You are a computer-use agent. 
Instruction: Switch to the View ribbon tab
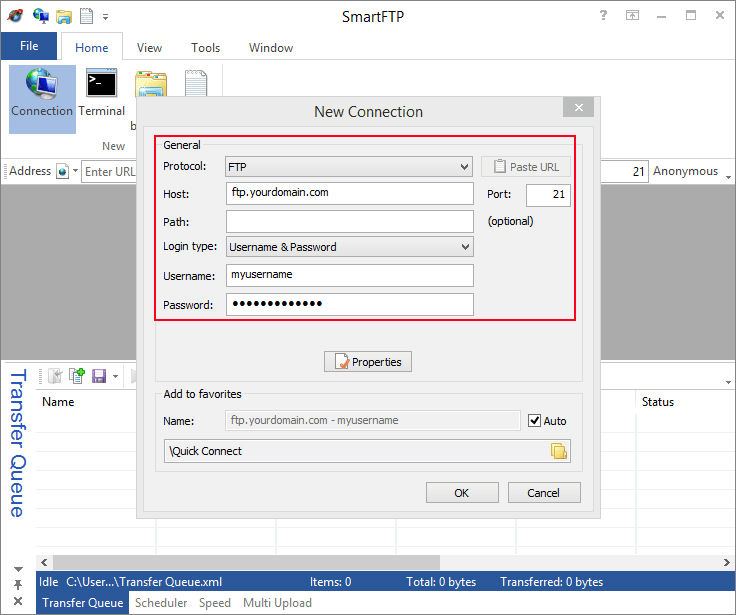[149, 47]
